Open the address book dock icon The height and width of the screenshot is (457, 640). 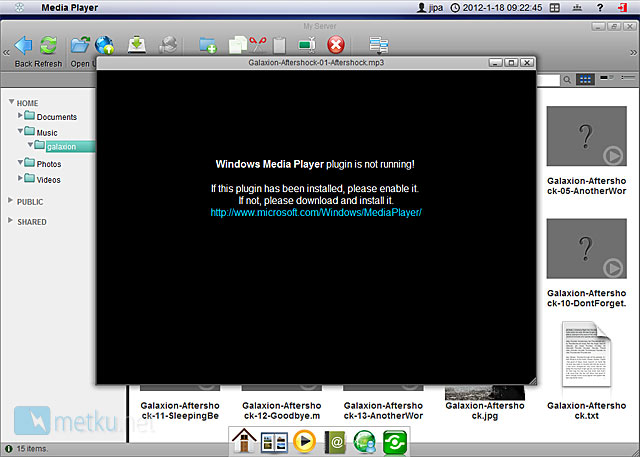(335, 442)
